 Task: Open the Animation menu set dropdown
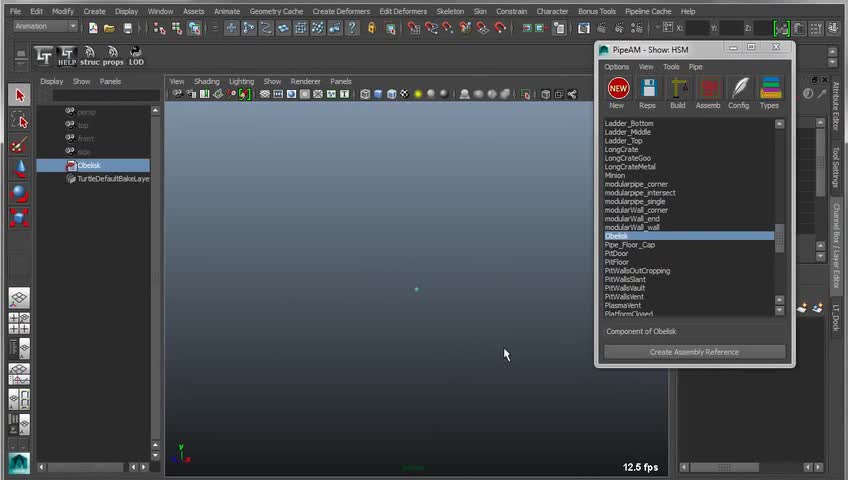pos(45,26)
